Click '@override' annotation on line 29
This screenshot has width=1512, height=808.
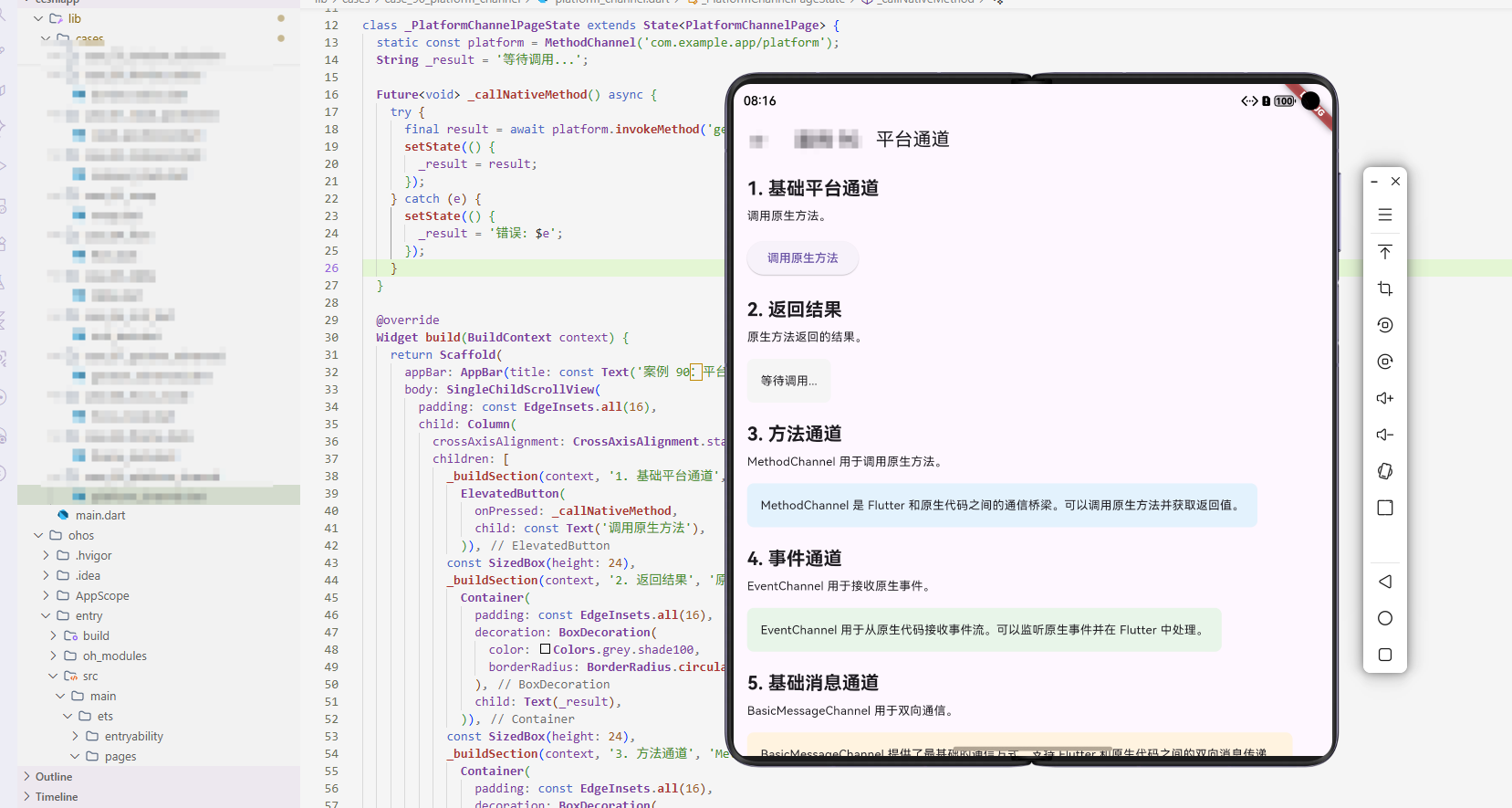[x=408, y=320]
